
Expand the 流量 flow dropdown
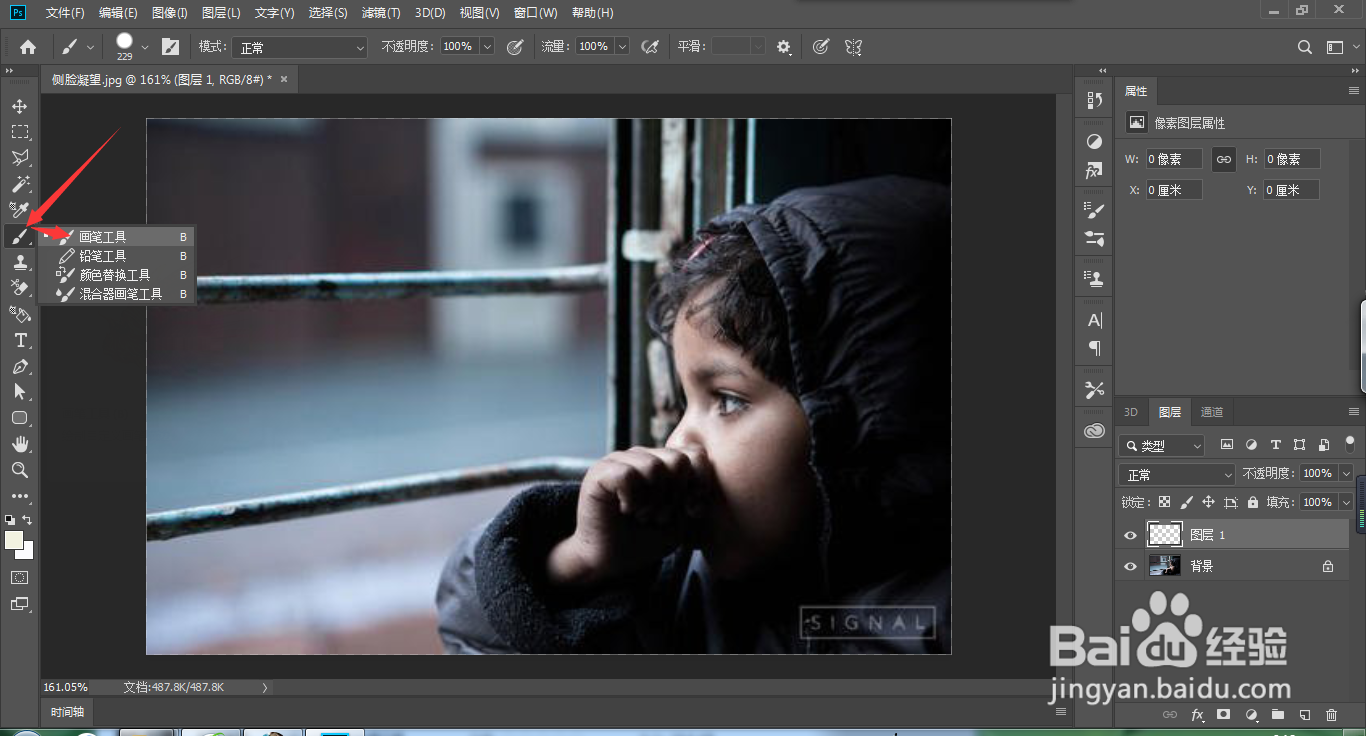(x=622, y=47)
